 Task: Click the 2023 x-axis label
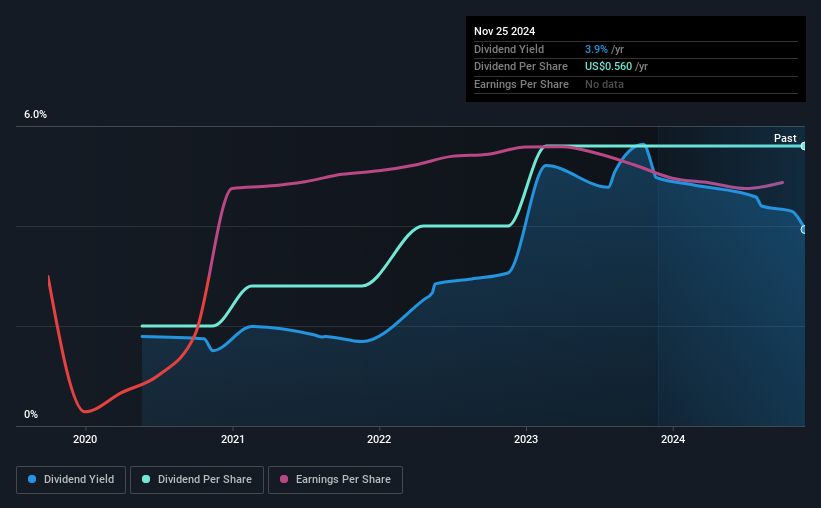tap(526, 439)
